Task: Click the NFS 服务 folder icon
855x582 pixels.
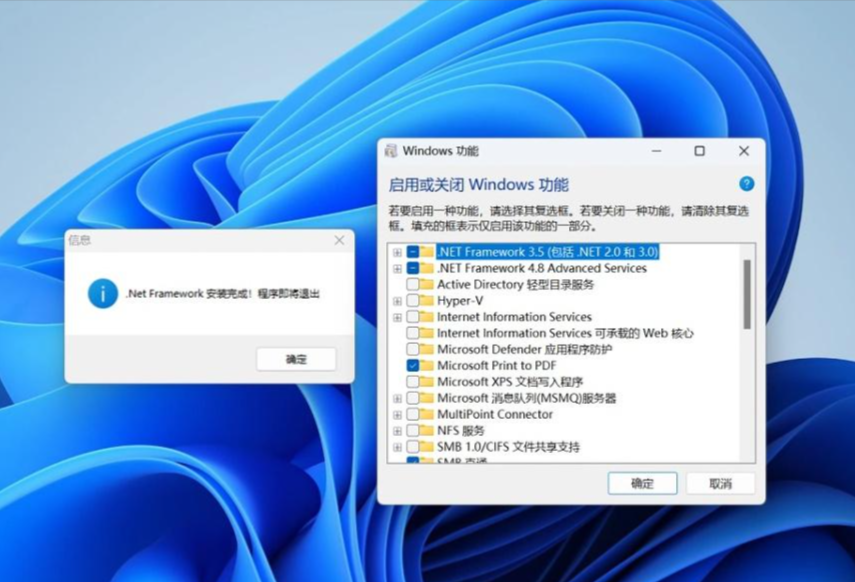Action: click(x=427, y=431)
